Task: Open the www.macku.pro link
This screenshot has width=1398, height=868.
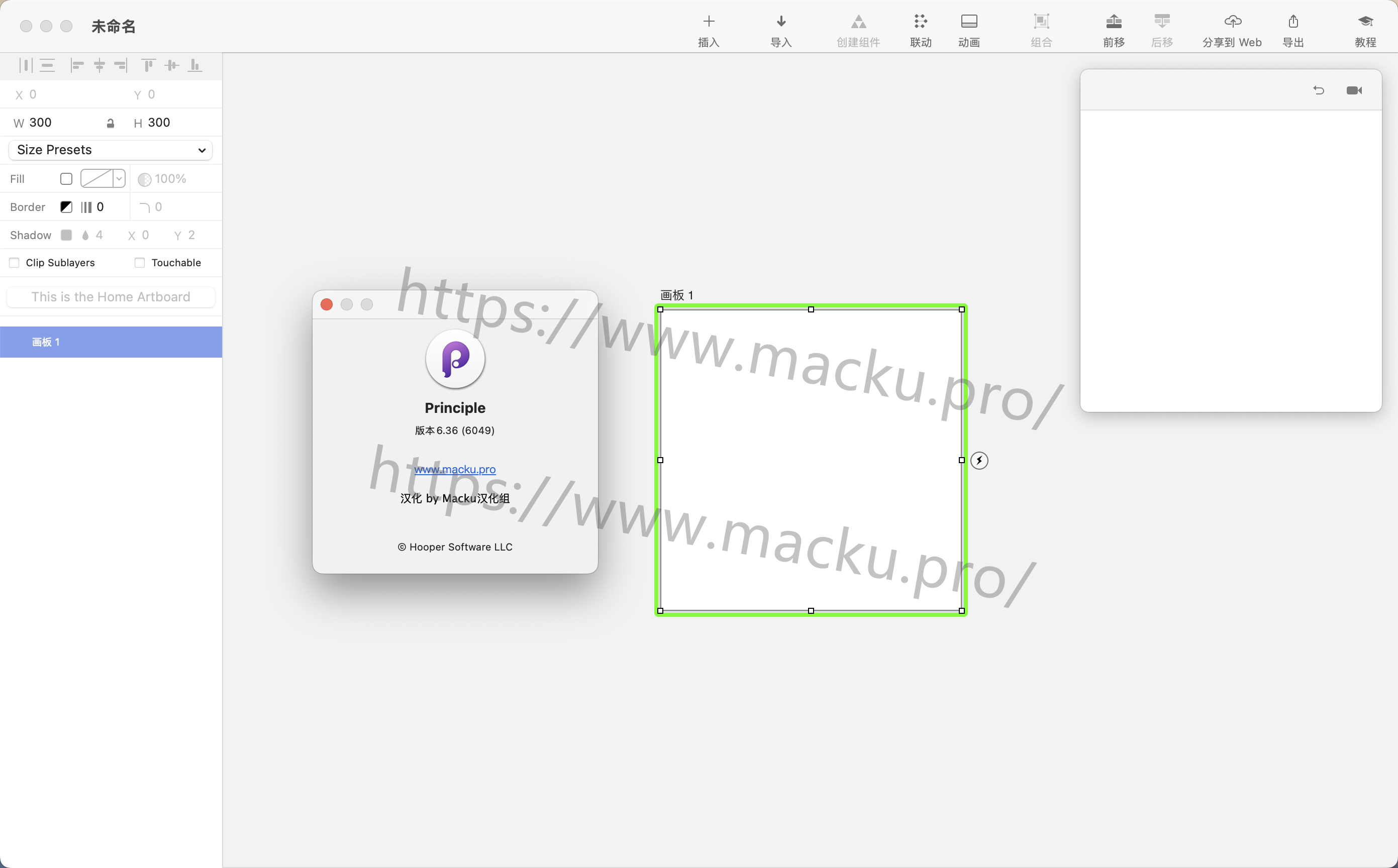Action: click(455, 469)
